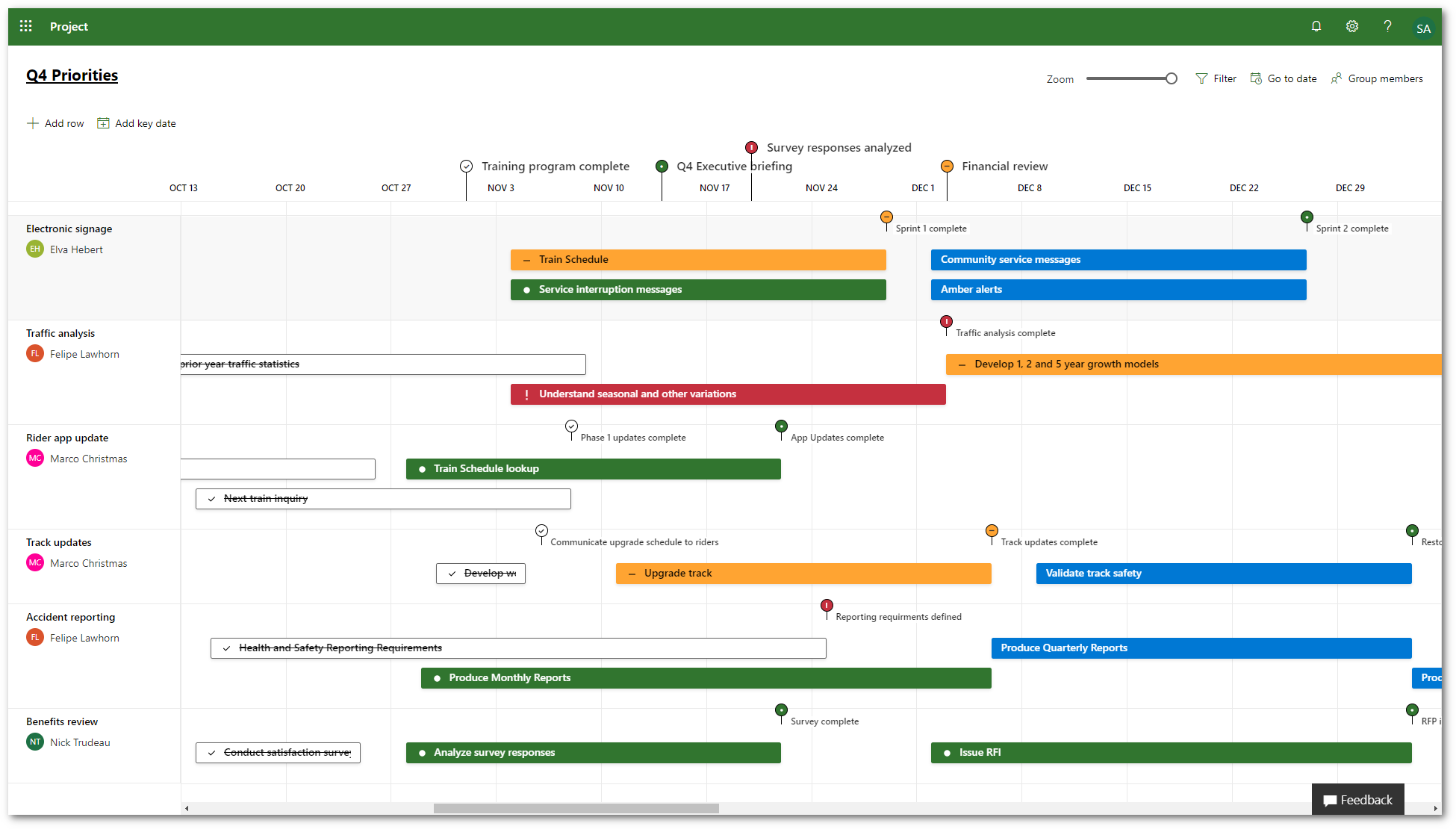Click the Add key date icon
This screenshot has height=829, width=1456.
pyautogui.click(x=102, y=123)
